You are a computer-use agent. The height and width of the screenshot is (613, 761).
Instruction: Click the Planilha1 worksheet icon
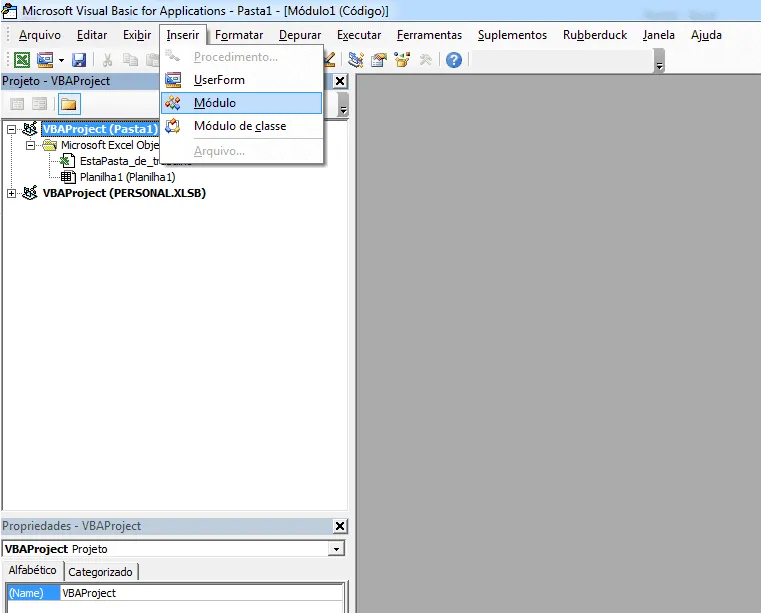pos(68,177)
